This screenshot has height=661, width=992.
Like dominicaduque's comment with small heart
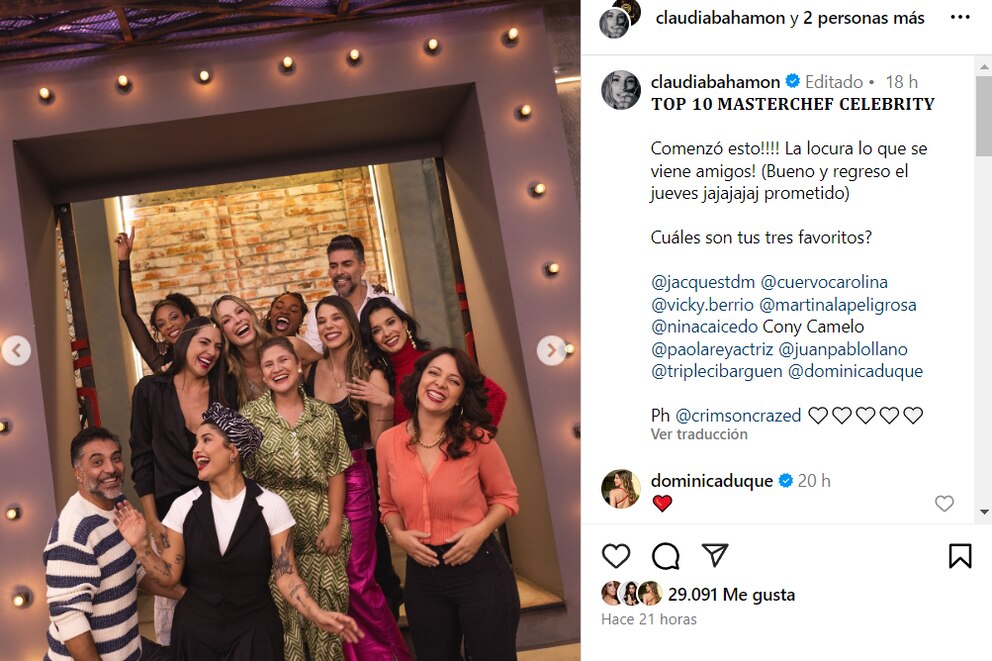(x=944, y=503)
